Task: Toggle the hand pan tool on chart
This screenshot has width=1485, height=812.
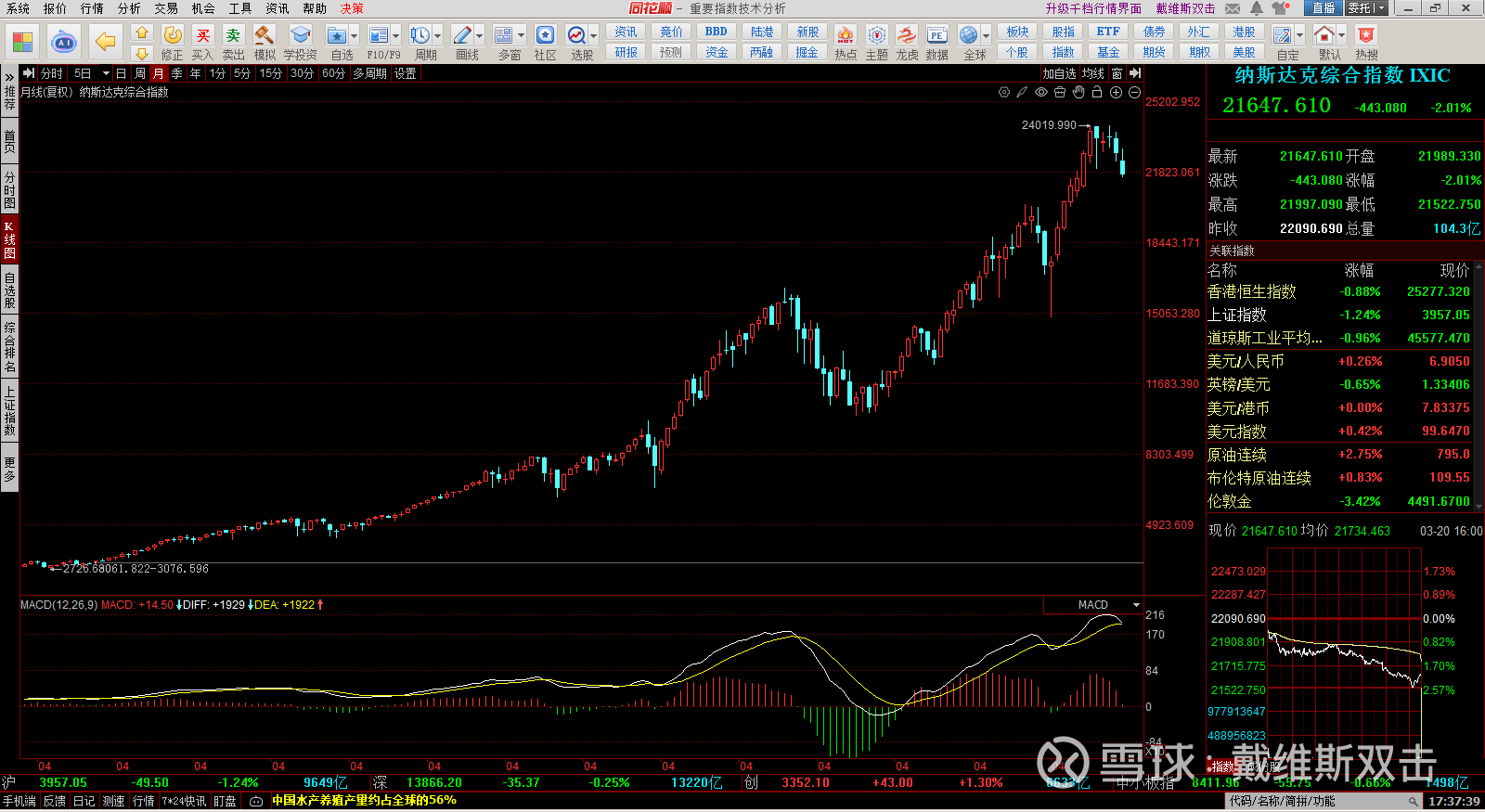Action: (1078, 92)
